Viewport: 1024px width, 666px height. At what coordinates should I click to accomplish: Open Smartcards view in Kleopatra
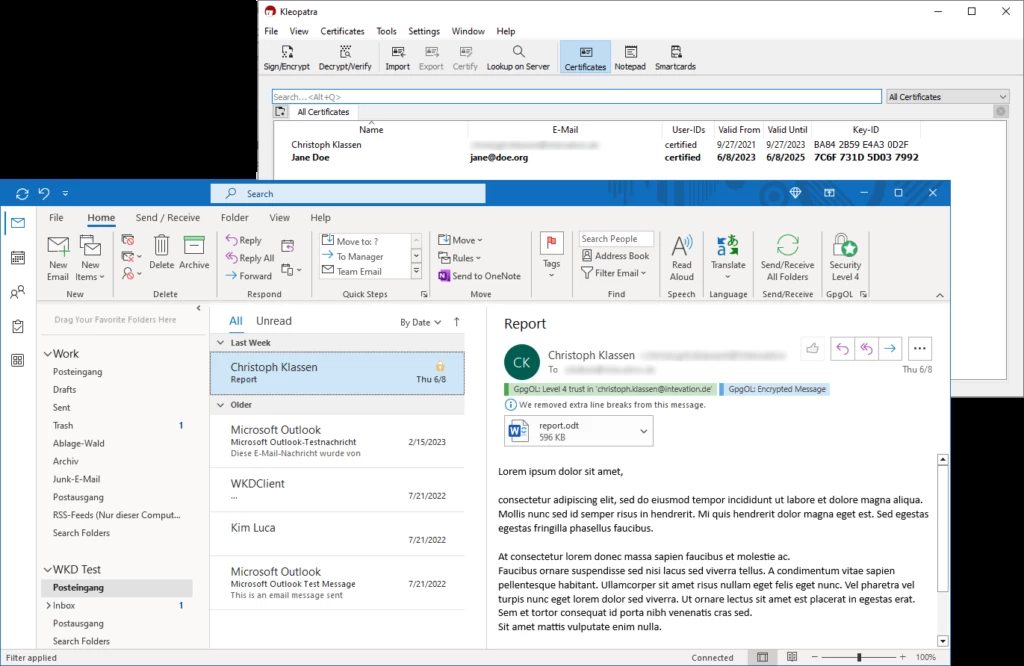[x=675, y=57]
